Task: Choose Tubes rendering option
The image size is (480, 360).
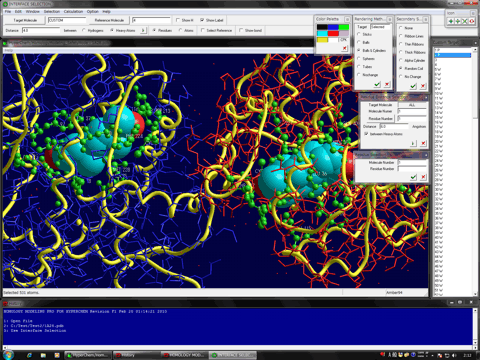Action: pos(359,67)
